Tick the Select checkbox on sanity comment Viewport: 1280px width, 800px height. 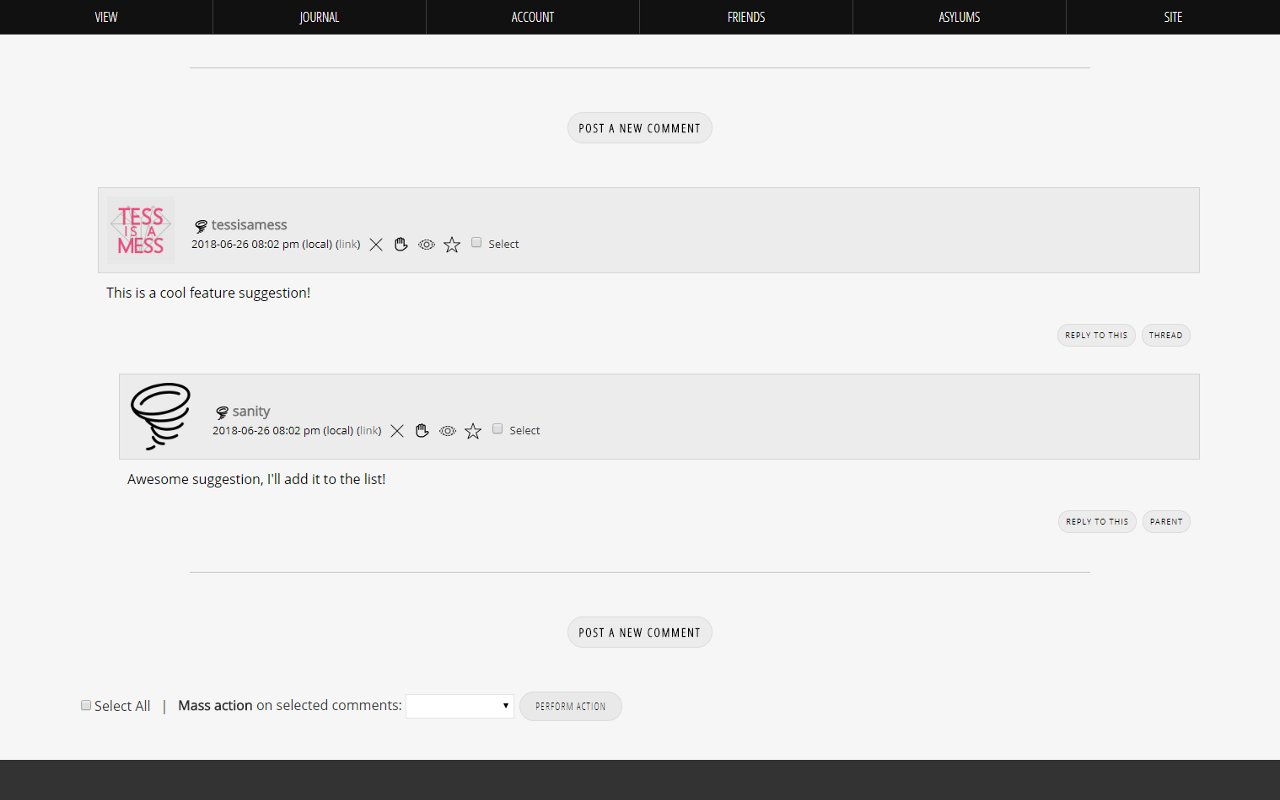click(x=497, y=428)
